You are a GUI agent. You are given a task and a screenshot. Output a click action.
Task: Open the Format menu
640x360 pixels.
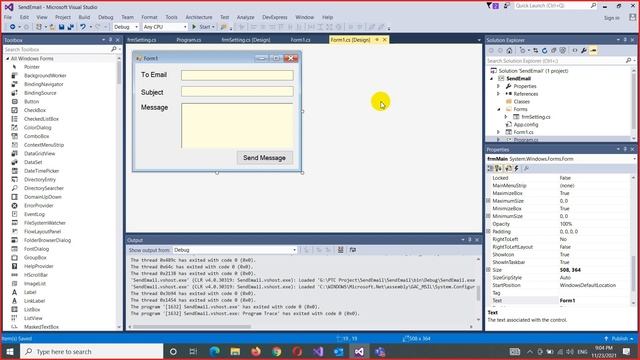[149, 17]
